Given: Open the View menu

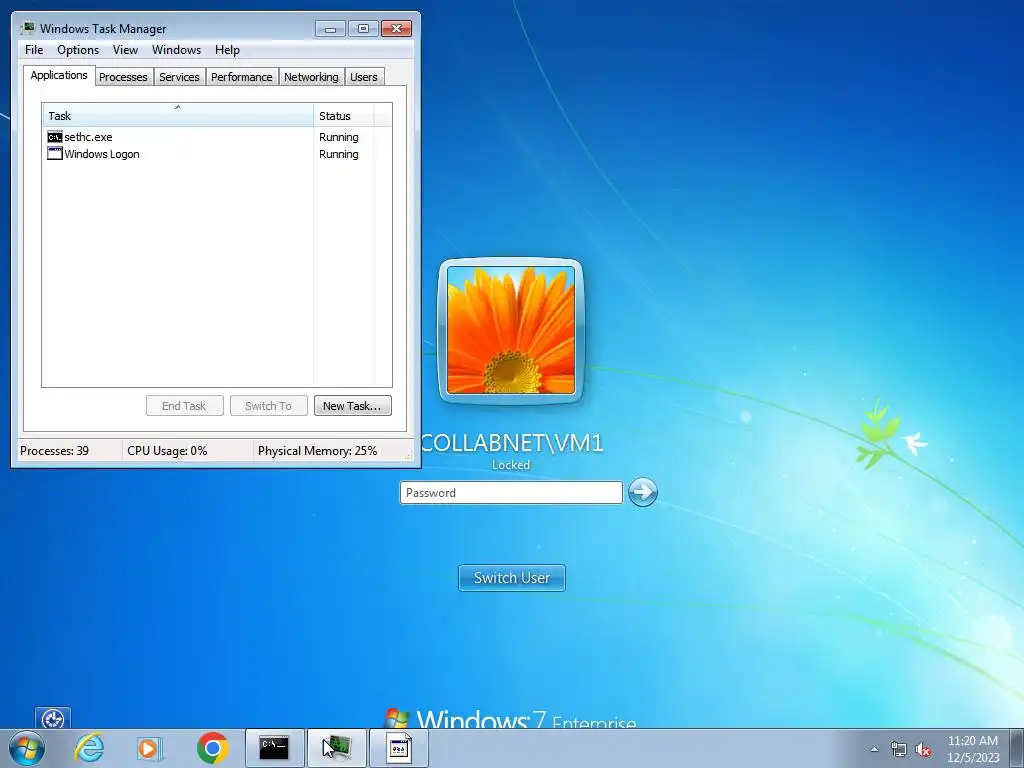Looking at the screenshot, I should point(125,50).
